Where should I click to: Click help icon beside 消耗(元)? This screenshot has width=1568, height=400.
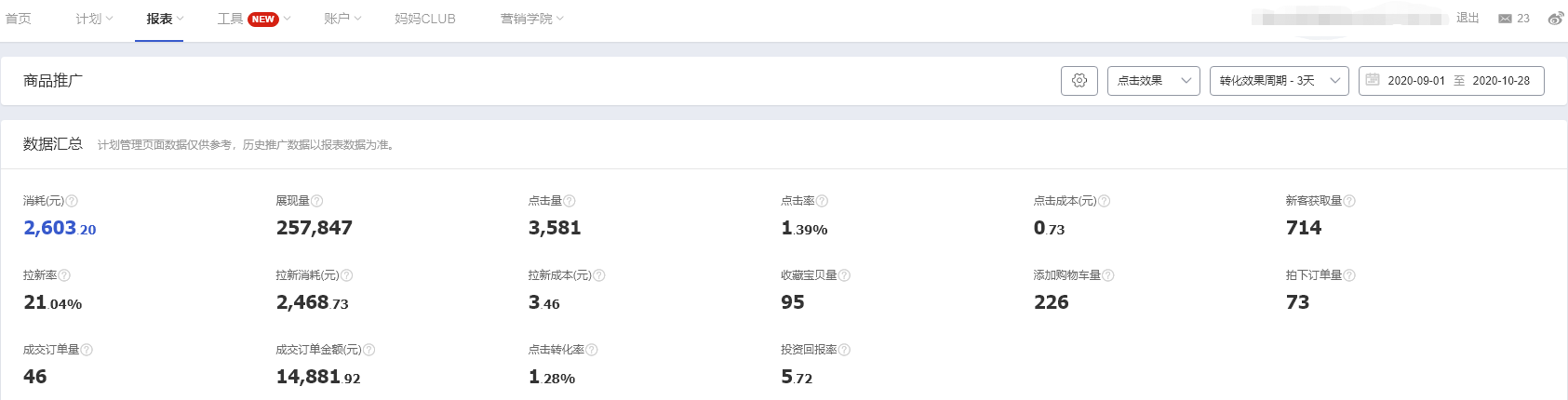72,201
